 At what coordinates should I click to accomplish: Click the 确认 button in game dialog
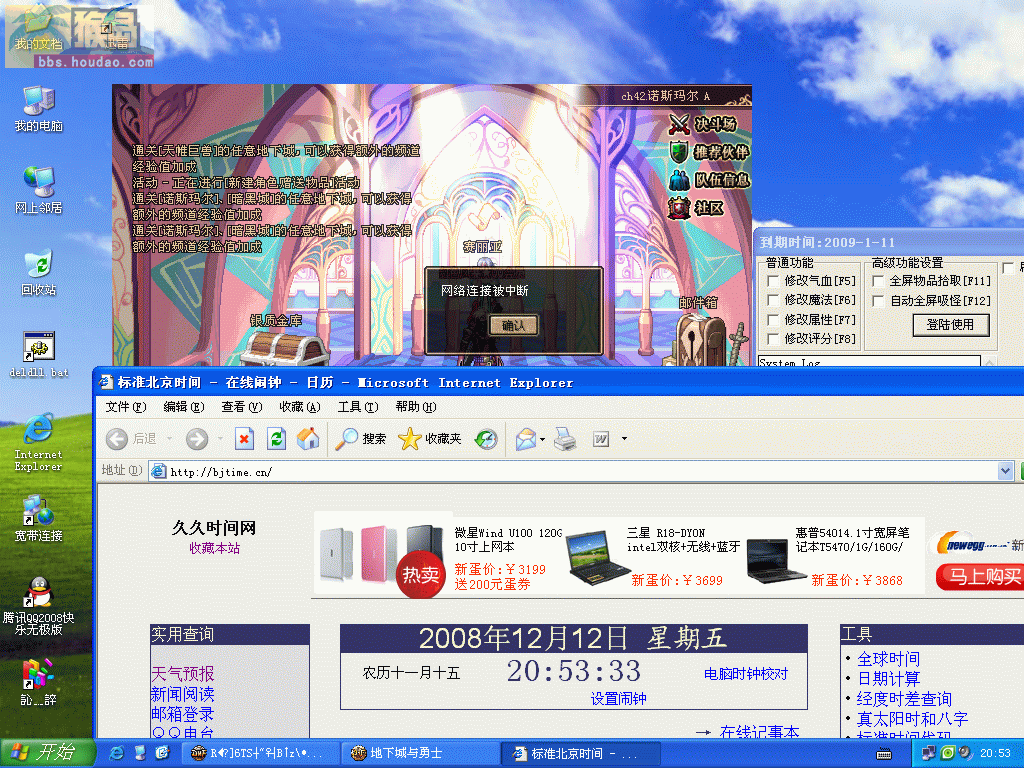(513, 325)
